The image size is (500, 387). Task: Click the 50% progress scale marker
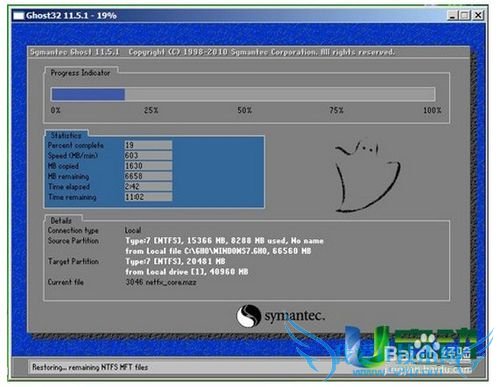244,110
